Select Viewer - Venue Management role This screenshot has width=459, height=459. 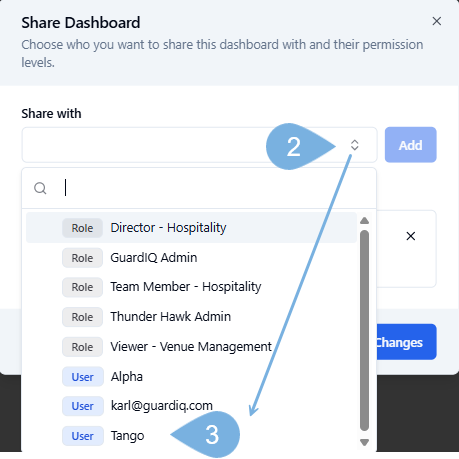[x=191, y=347]
